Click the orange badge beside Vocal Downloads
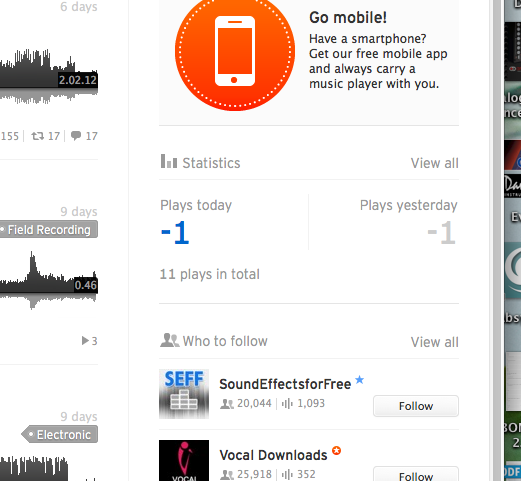The width and height of the screenshot is (521, 481). [x=337, y=451]
